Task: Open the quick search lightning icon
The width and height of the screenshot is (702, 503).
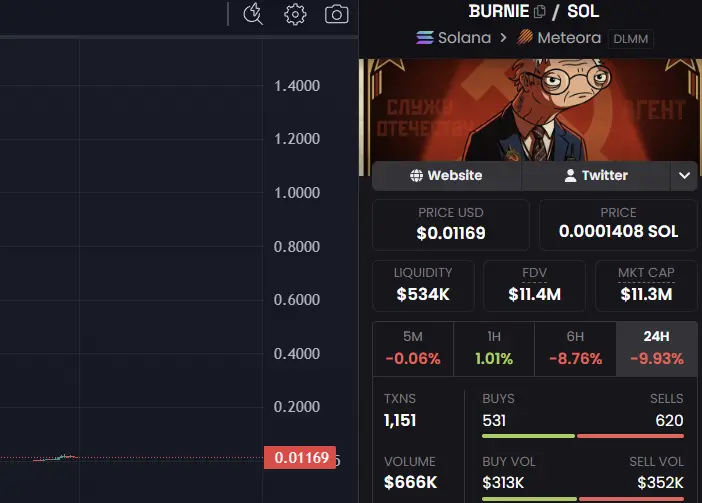Action: tap(253, 14)
